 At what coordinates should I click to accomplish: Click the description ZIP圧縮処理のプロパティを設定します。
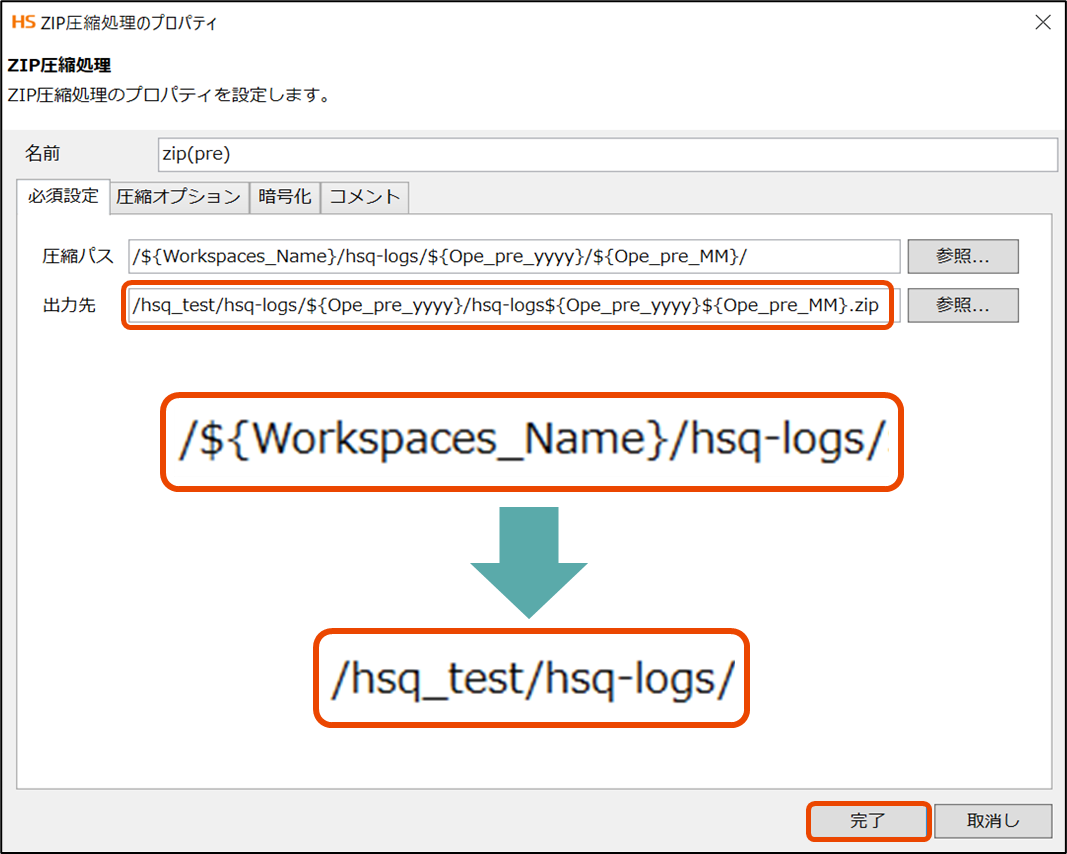pos(168,95)
